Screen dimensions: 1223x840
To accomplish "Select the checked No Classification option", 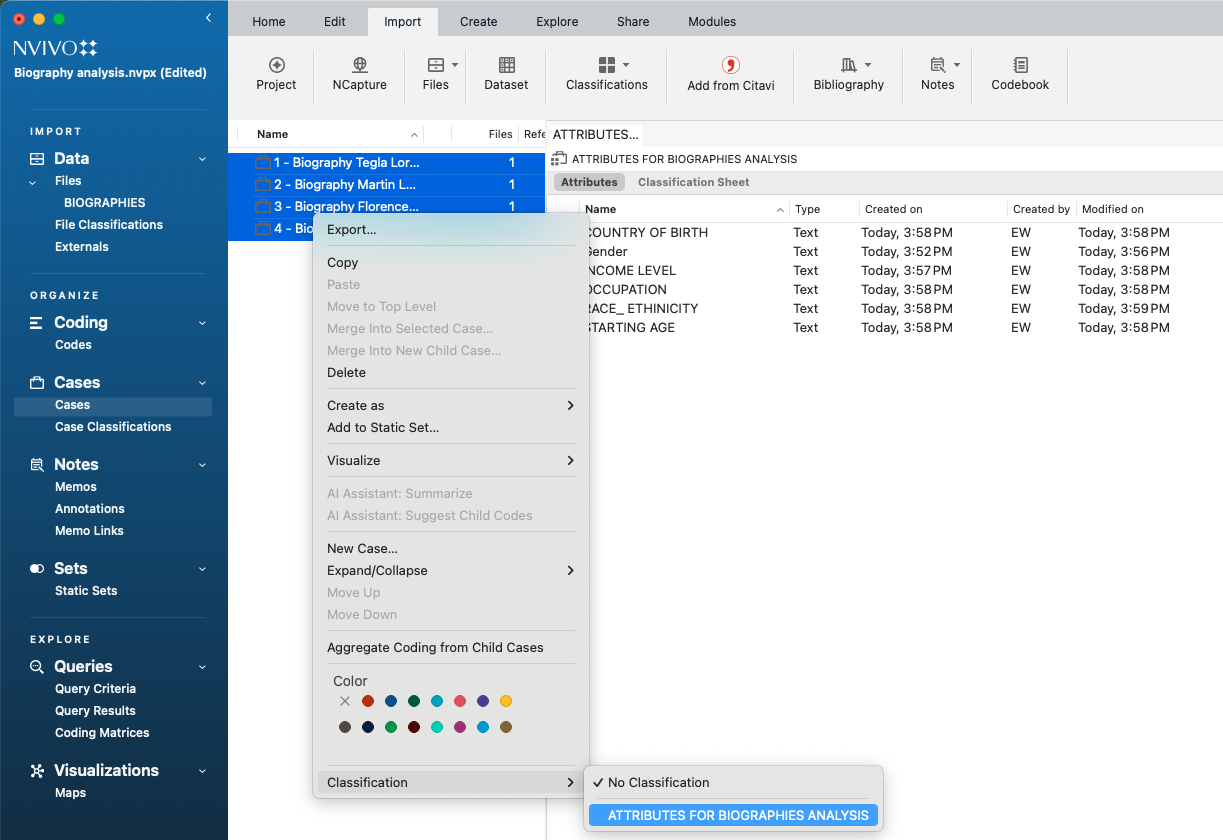I will tap(658, 783).
